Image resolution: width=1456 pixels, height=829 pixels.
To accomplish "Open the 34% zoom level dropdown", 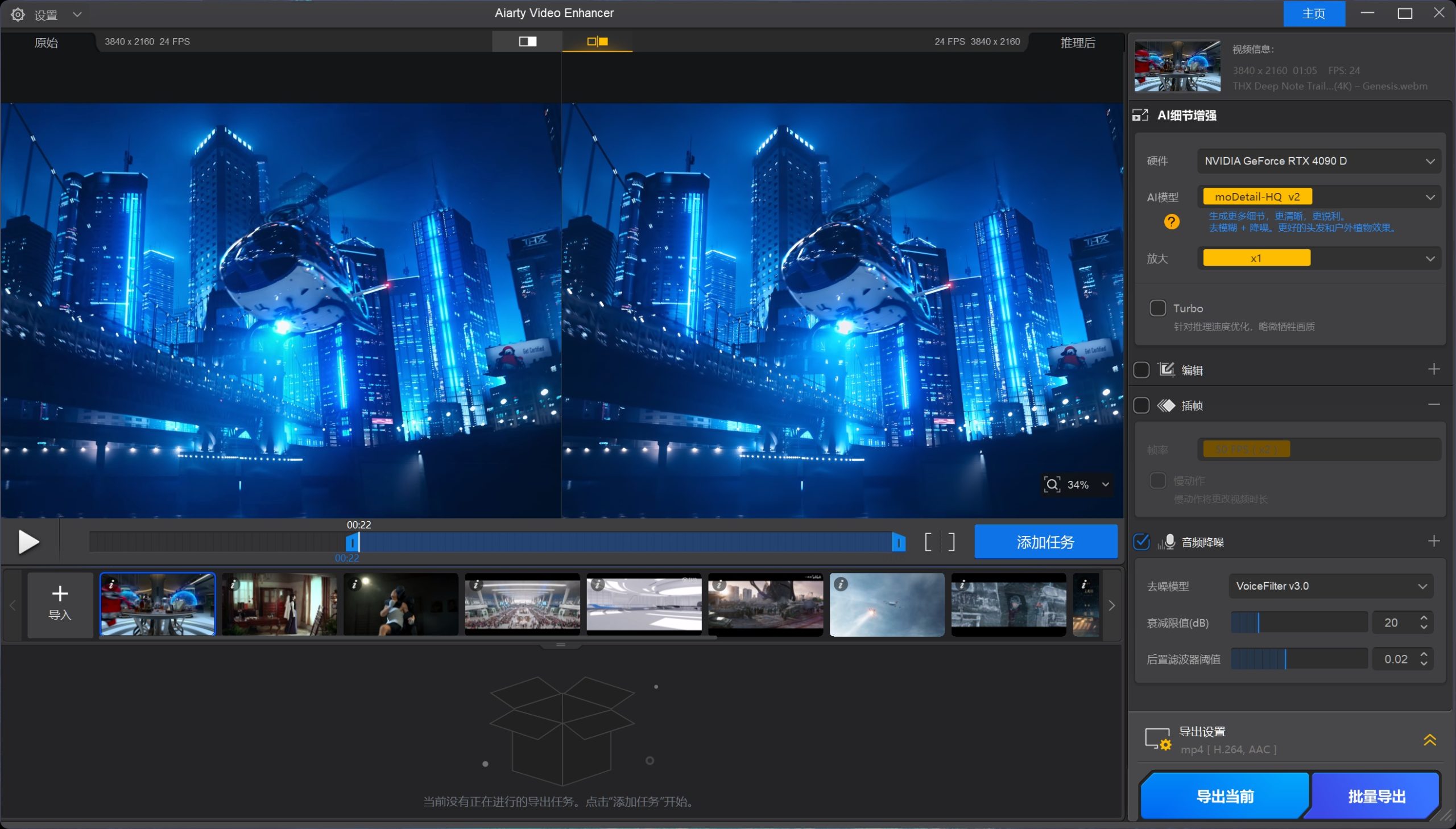I will [x=1105, y=485].
